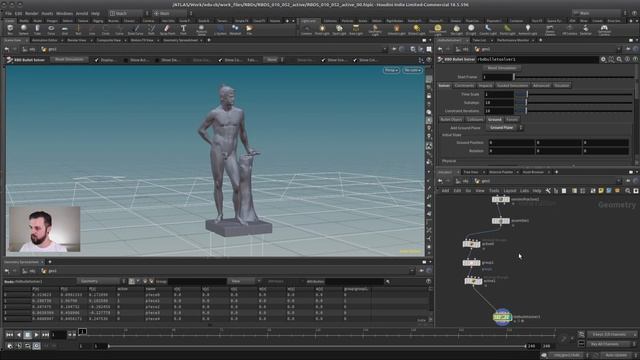Open the Arnold menu

click(82, 13)
